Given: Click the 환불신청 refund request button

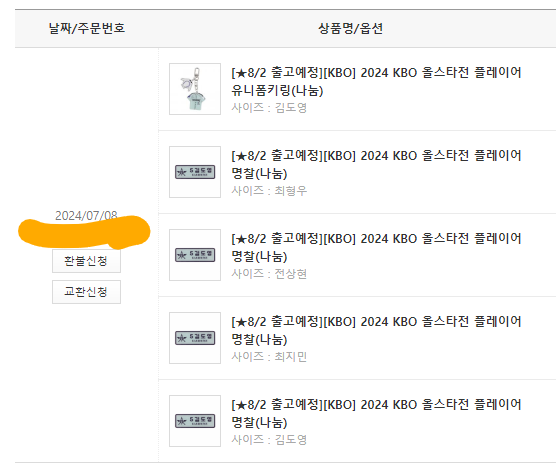Looking at the screenshot, I should (86, 261).
